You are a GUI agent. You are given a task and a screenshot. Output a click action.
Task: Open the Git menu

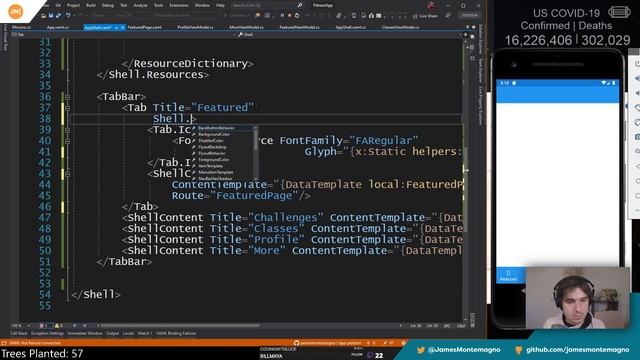[58, 5]
